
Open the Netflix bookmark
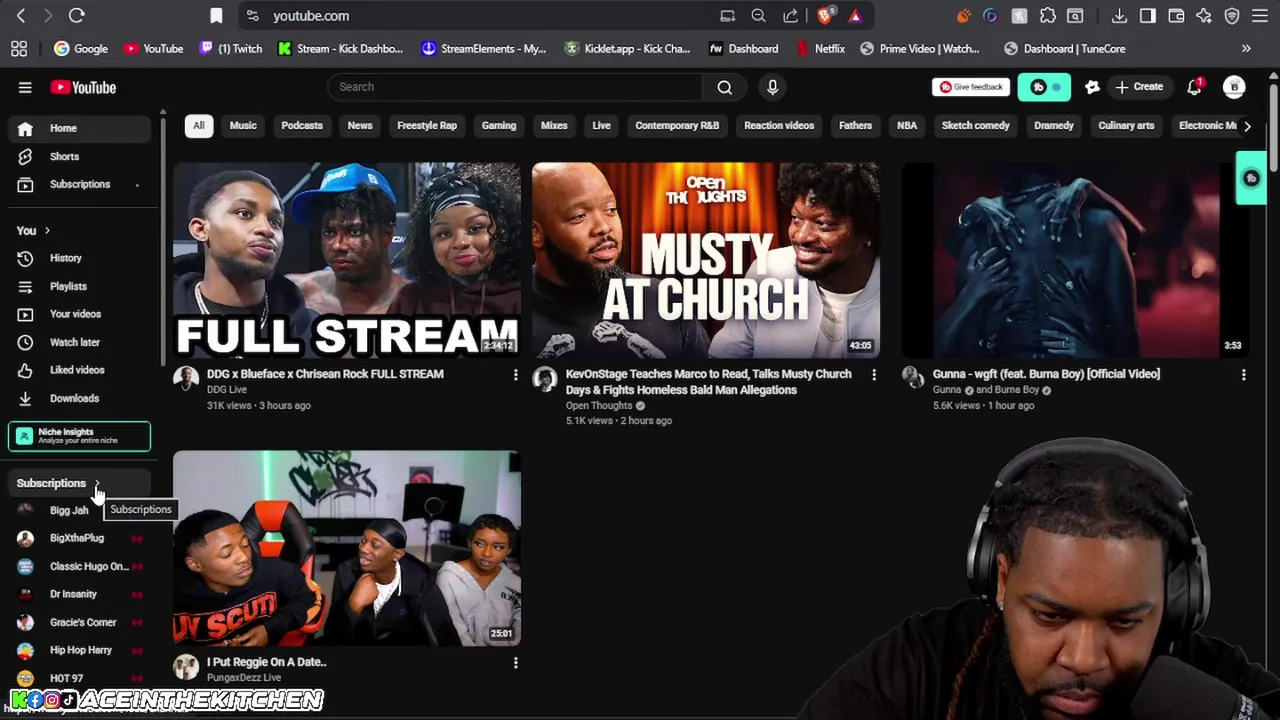[821, 49]
